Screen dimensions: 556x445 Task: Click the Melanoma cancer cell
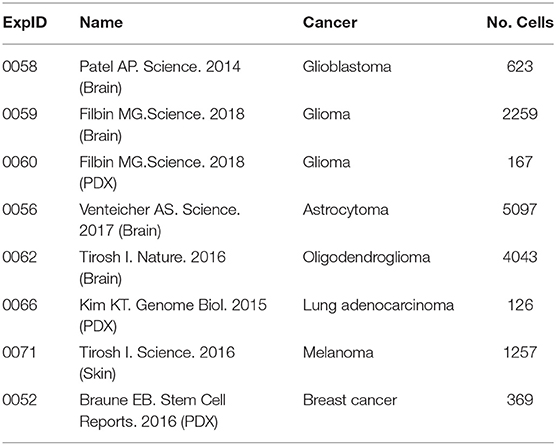tap(338, 352)
